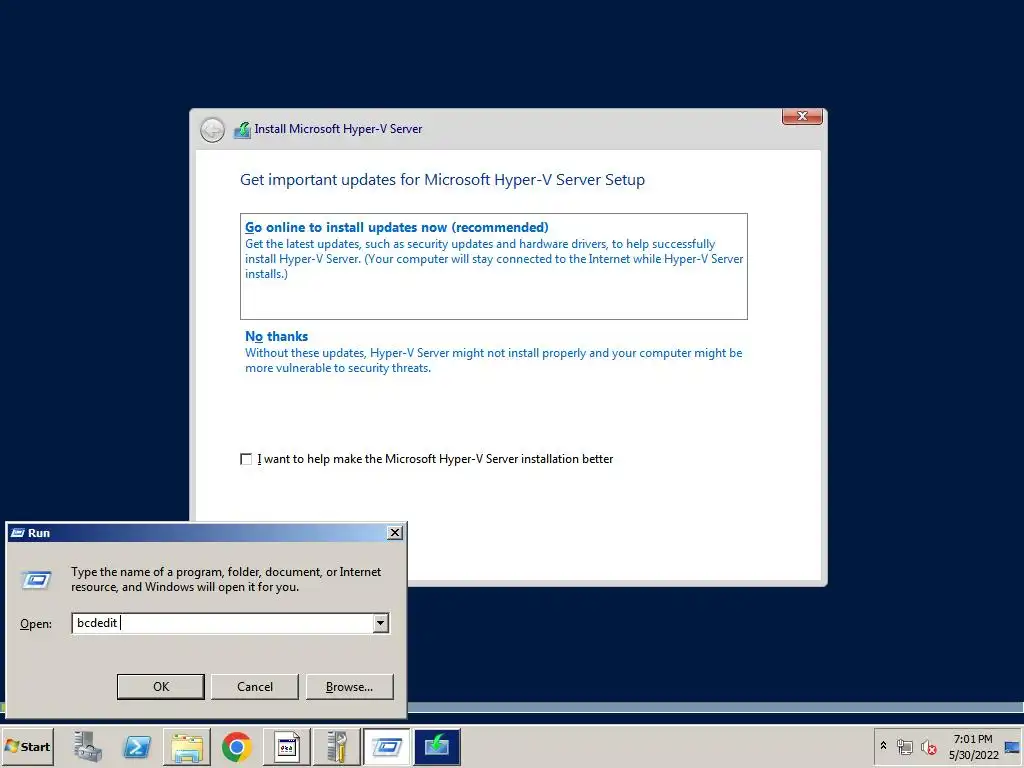This screenshot has width=1024, height=768.
Task: Click the Hyper-V Server installer title icon
Action: [242, 129]
